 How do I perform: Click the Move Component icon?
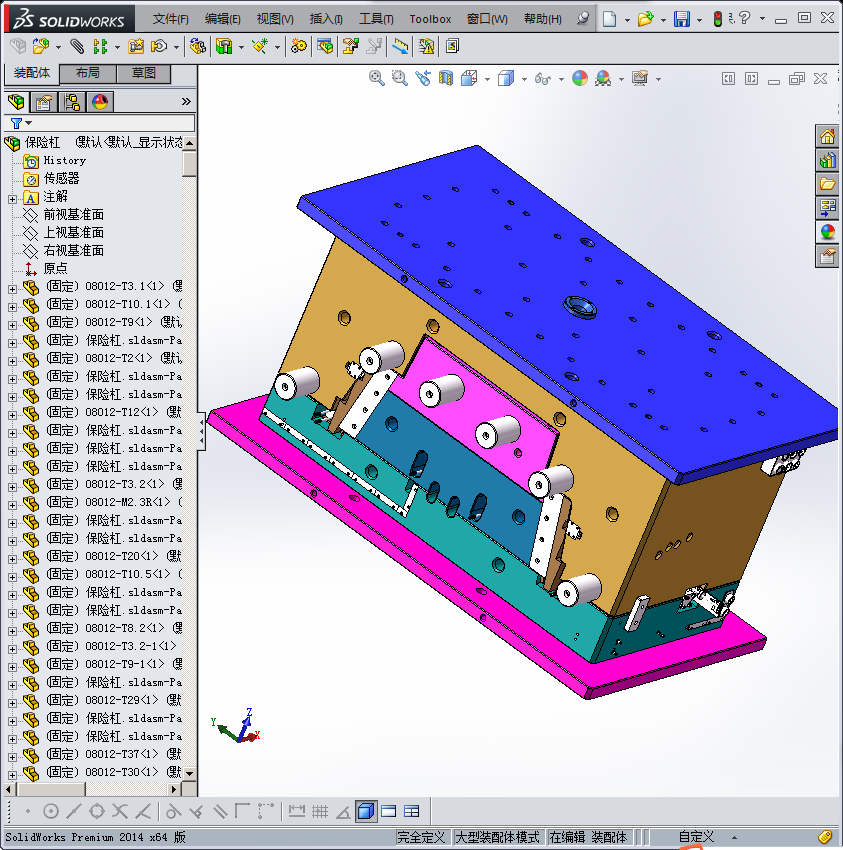[x=159, y=46]
